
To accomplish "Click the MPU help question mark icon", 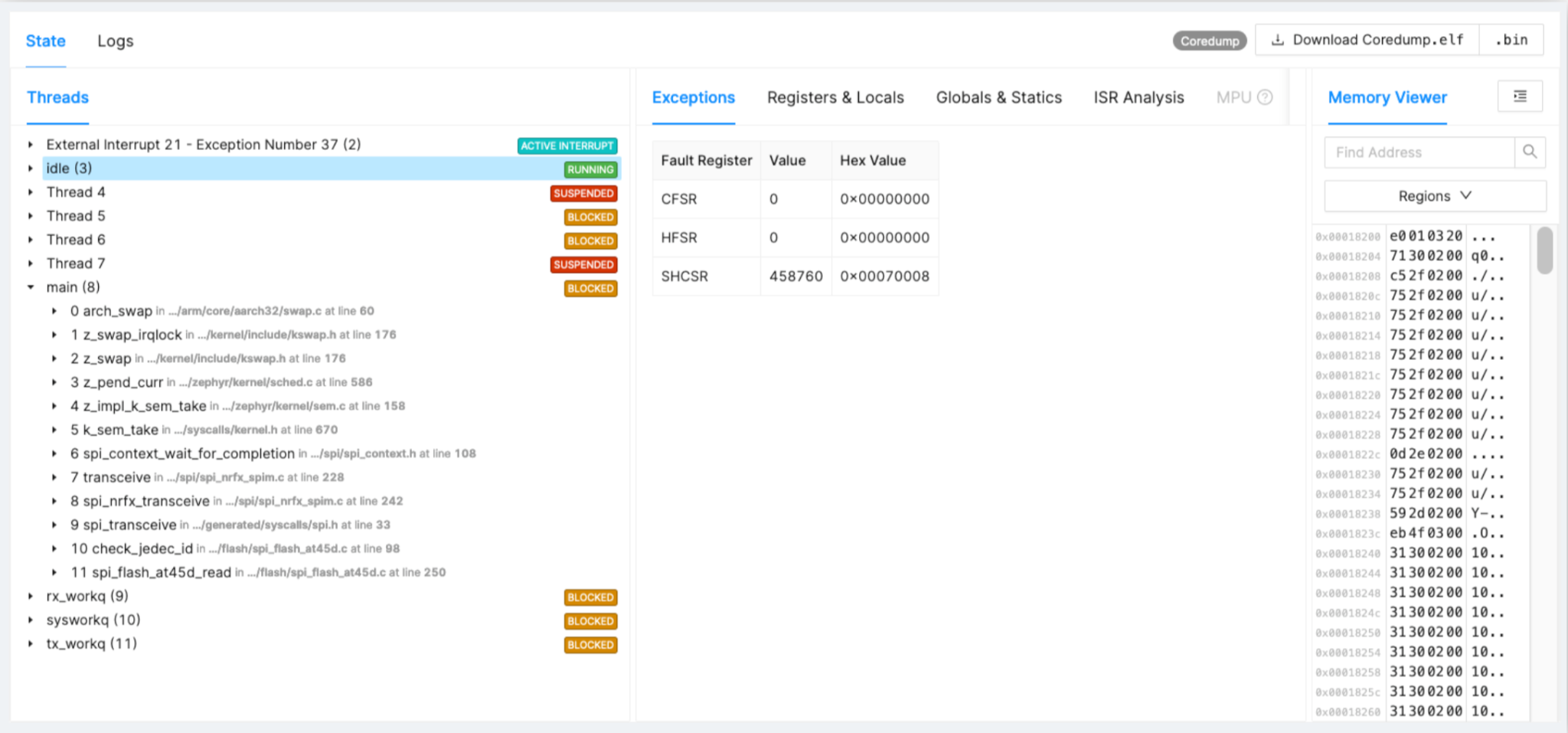I will pyautogui.click(x=1265, y=97).
